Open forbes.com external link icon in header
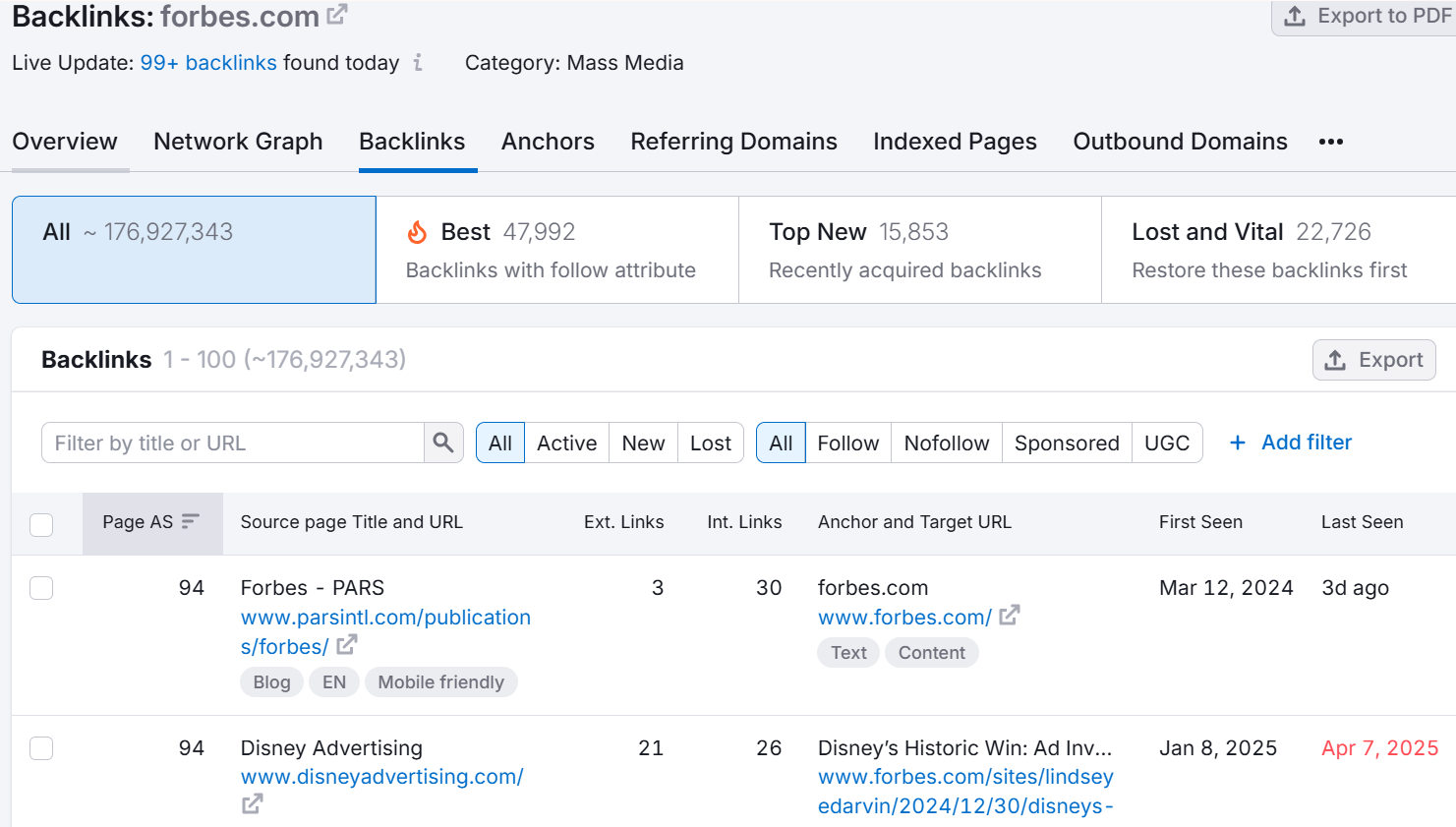 coord(337,15)
